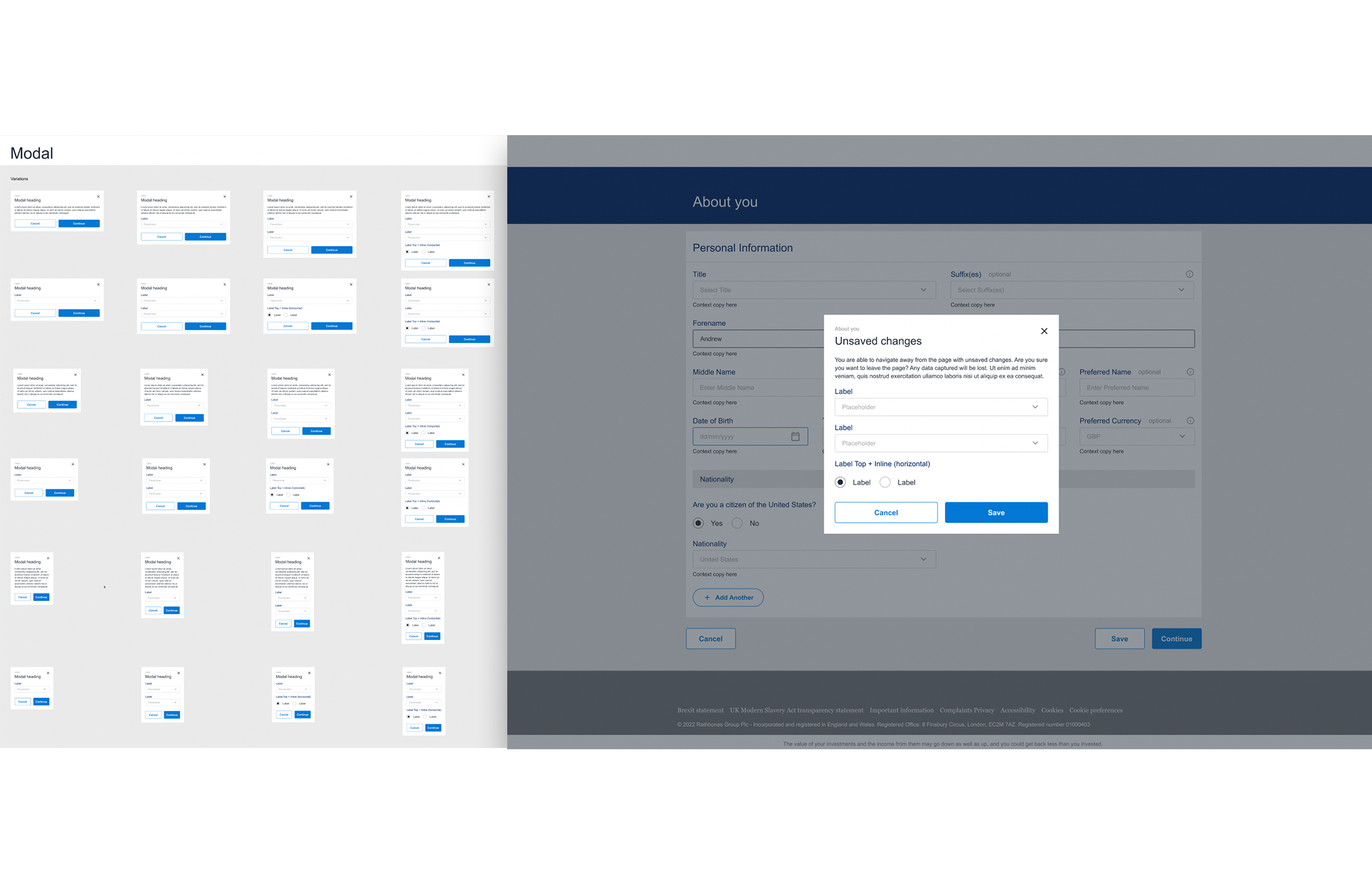Viewport: 1372px width, 885px height.
Task: Choose Yes for US citizen question
Action: [x=699, y=523]
